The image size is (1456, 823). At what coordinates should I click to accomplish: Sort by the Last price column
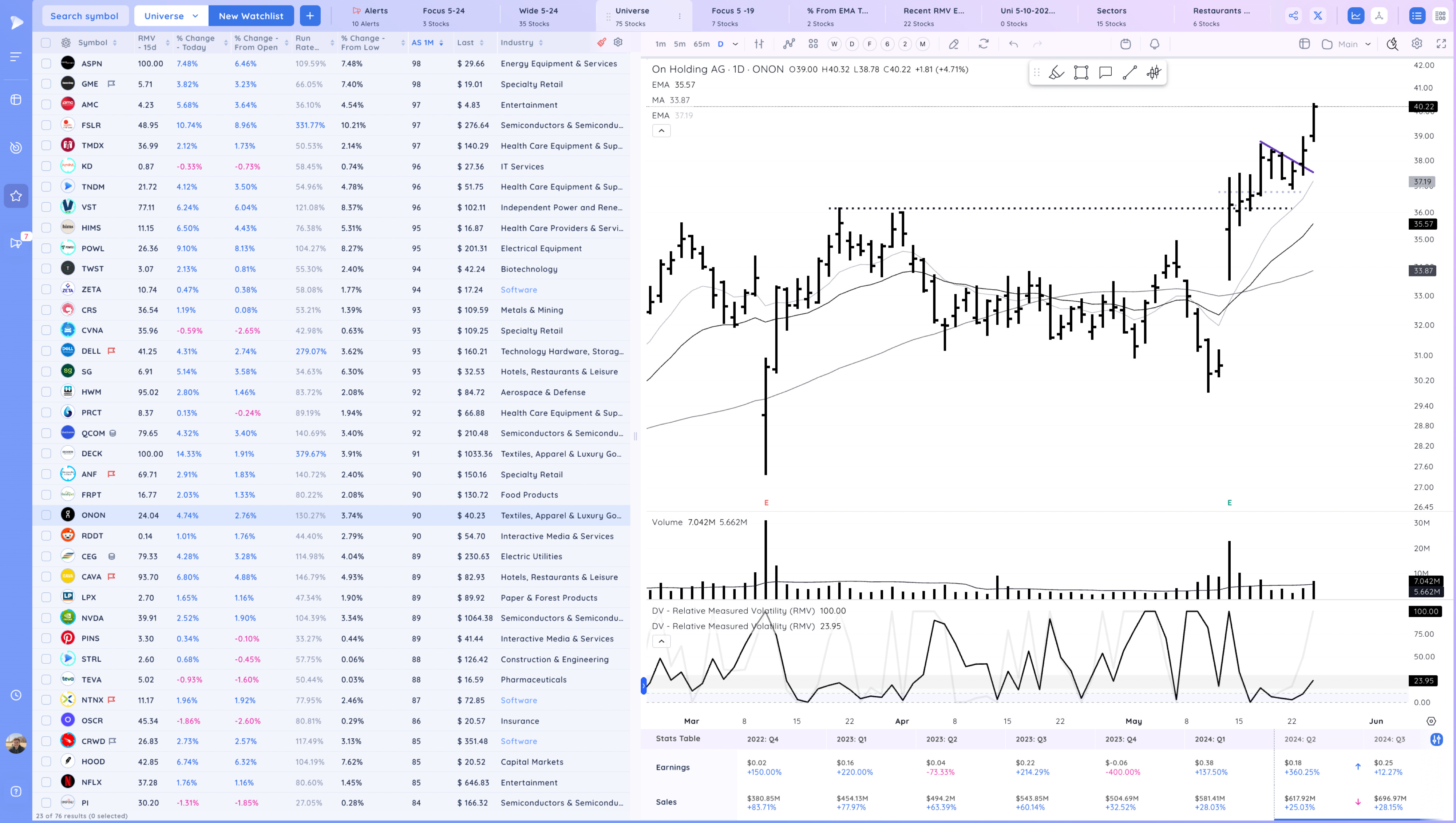(470, 43)
